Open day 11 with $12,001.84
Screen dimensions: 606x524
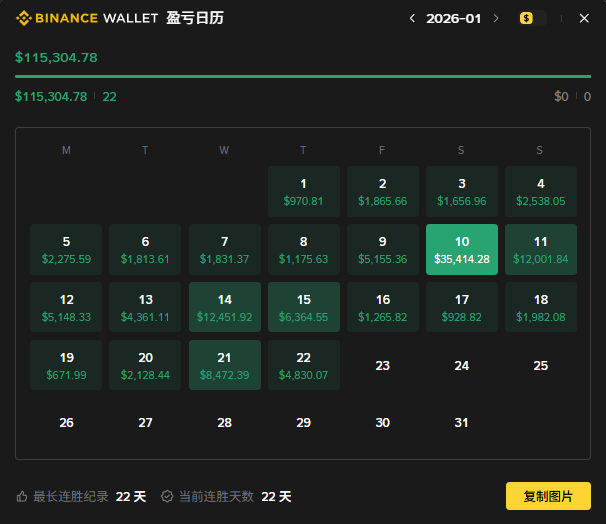pos(541,249)
